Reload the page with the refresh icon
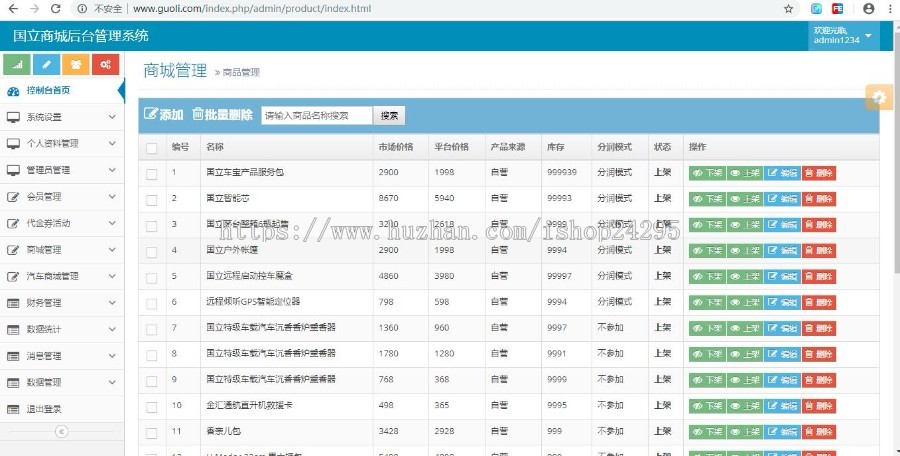 [56, 9]
